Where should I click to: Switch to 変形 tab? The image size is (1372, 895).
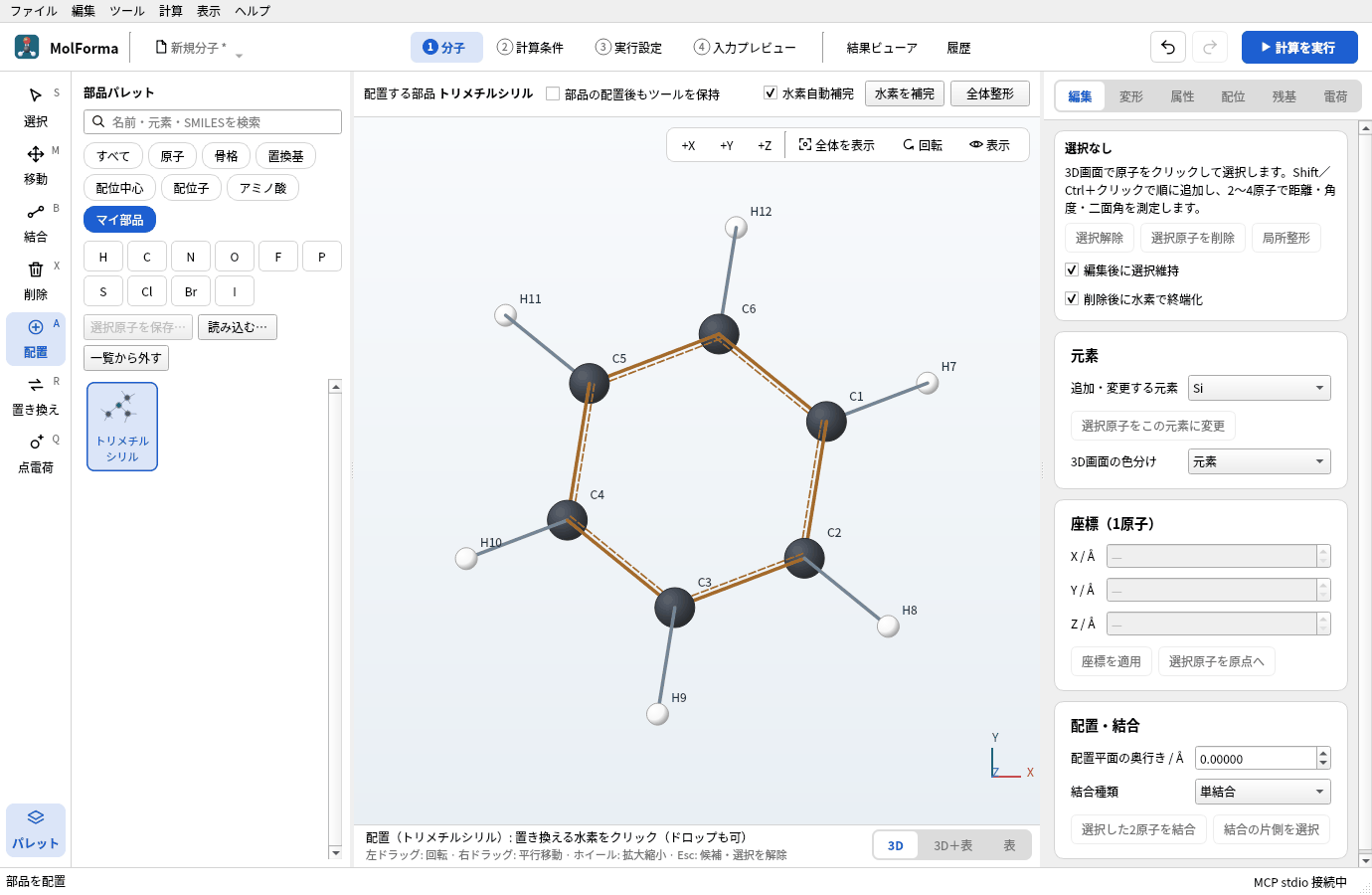click(1131, 96)
